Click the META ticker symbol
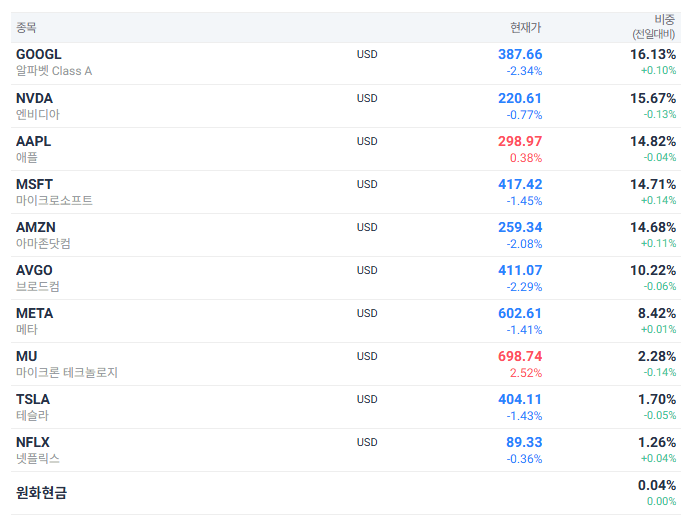 coord(34,313)
